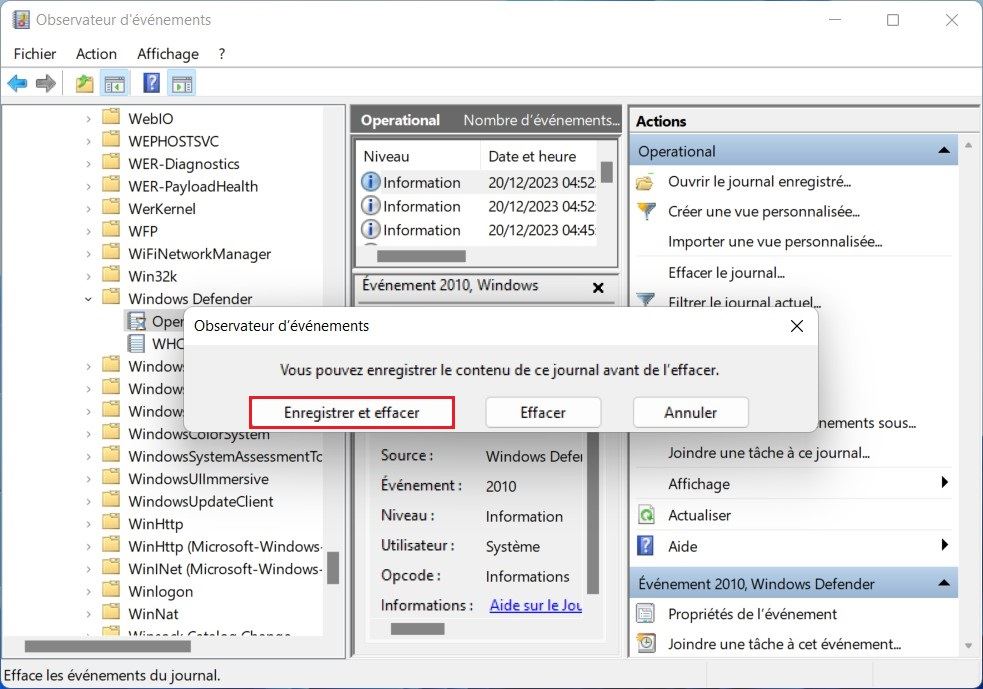Open the Action menu
Viewport: 983px width, 689px height.
pos(96,54)
